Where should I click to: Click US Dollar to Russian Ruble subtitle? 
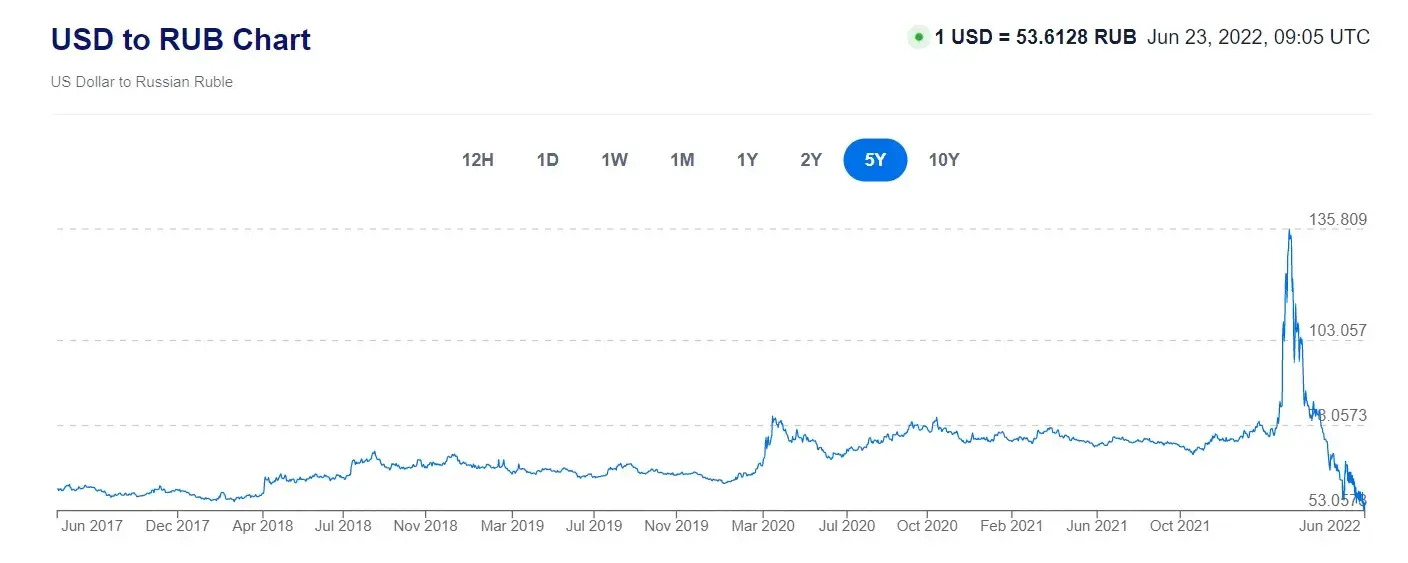pos(142,82)
